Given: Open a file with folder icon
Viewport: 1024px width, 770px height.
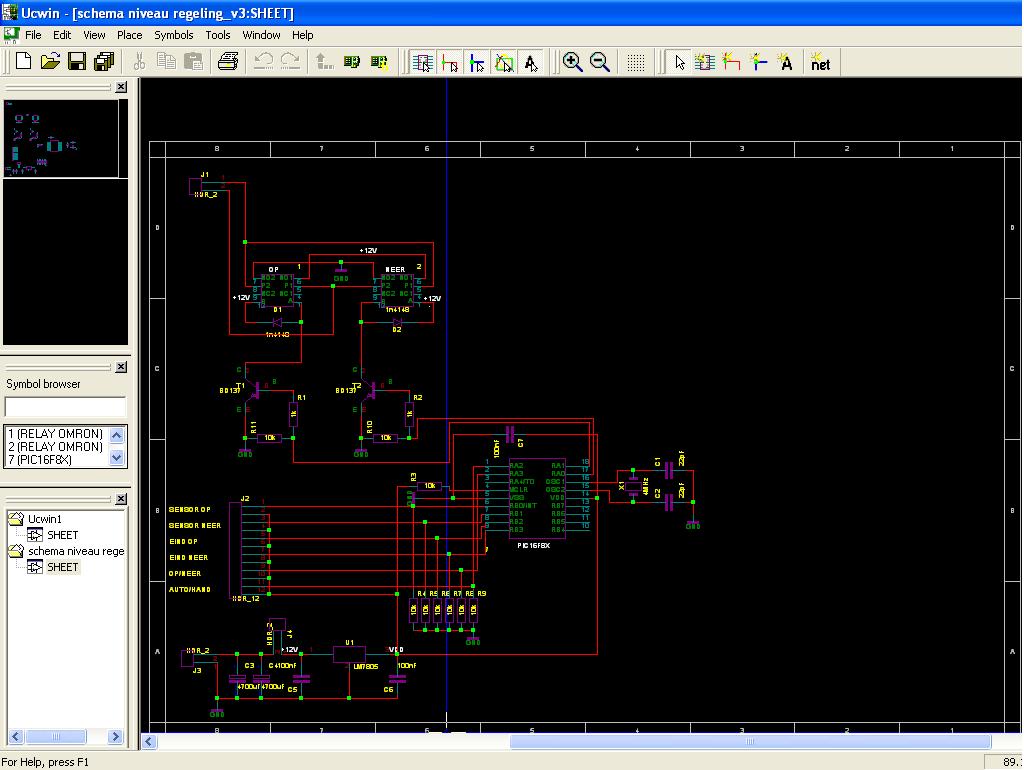Looking at the screenshot, I should click(x=50, y=62).
